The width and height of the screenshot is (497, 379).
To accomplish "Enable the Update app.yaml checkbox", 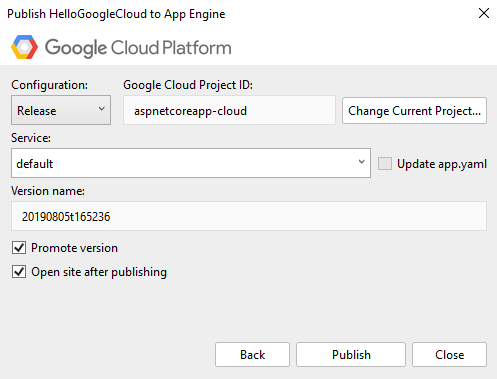I will [x=385, y=164].
